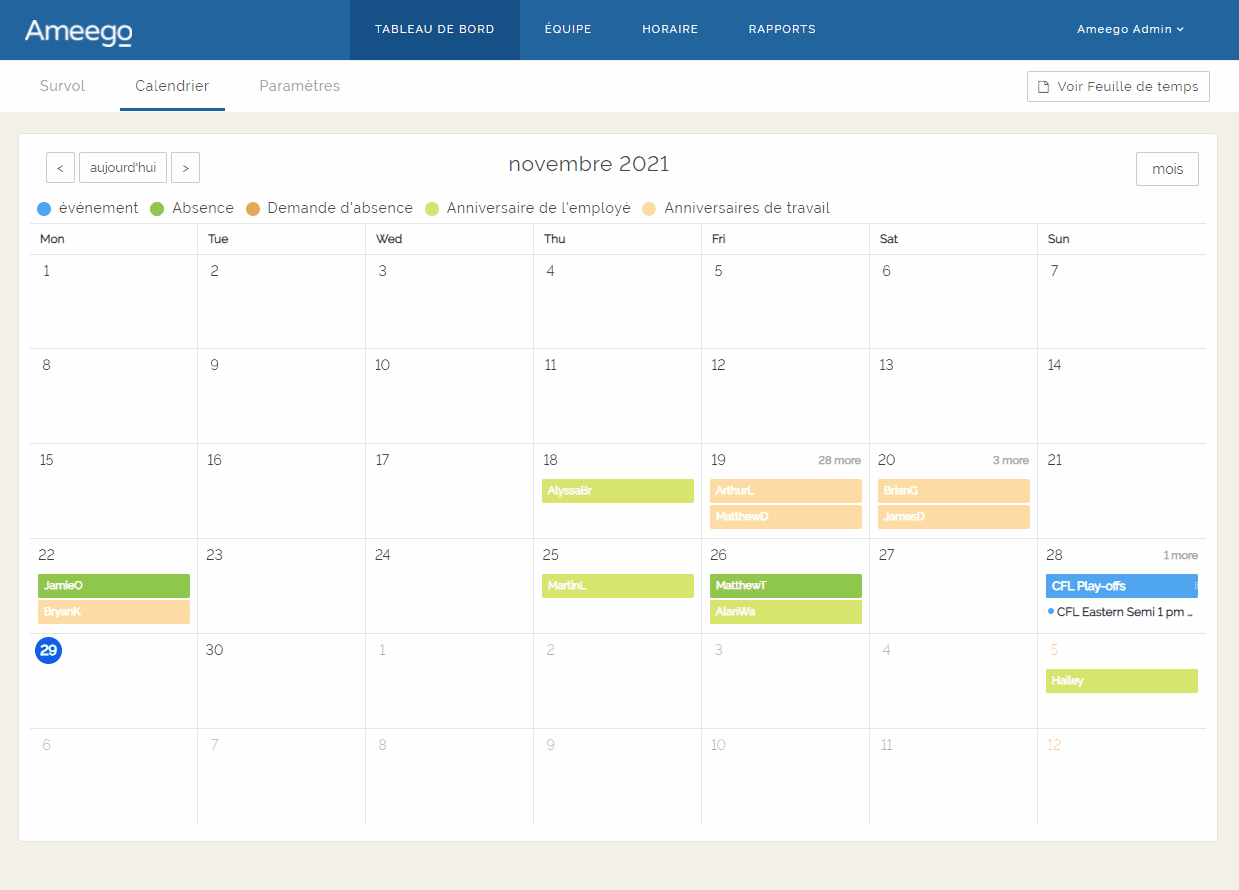
Task: Click the Ameego logo
Action: pos(78,30)
